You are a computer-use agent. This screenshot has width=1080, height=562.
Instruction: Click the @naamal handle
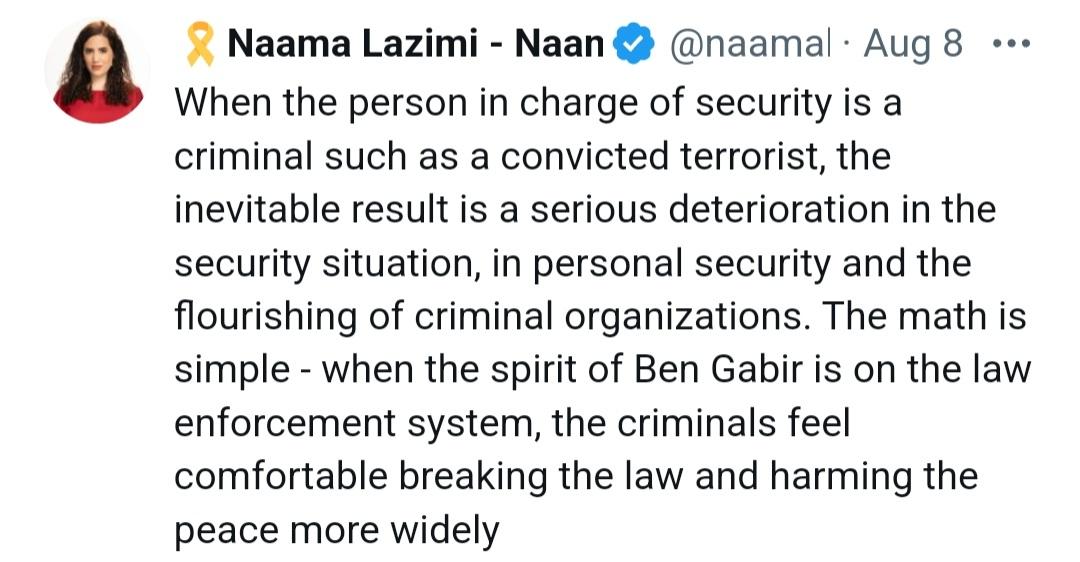(748, 46)
